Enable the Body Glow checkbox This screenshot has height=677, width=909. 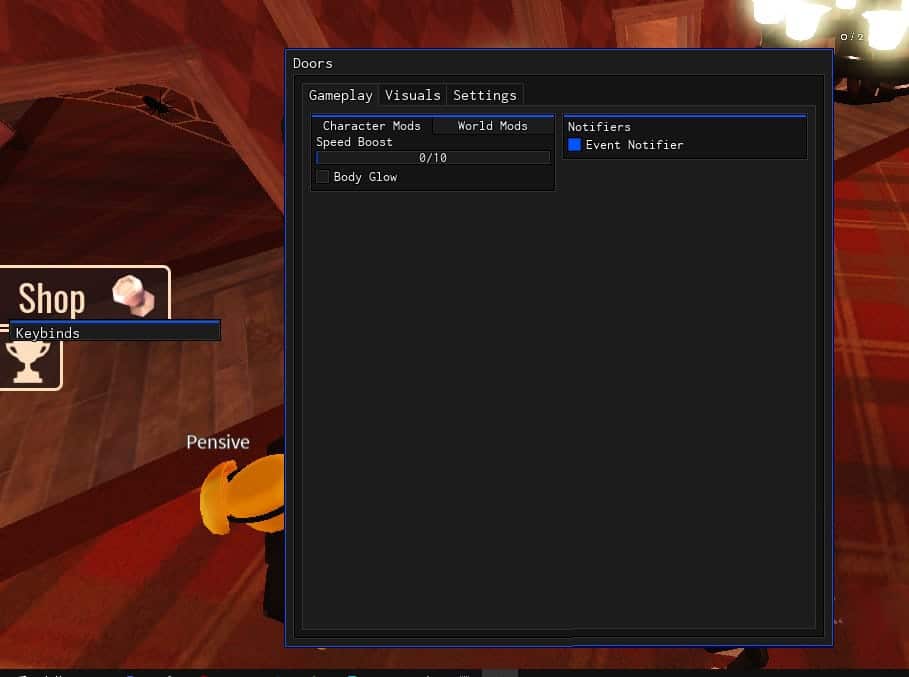click(x=323, y=176)
